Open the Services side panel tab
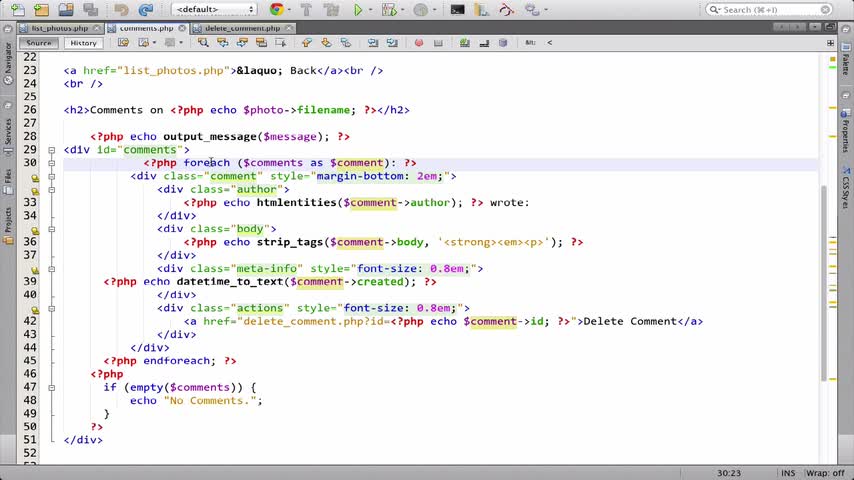 coord(8,137)
